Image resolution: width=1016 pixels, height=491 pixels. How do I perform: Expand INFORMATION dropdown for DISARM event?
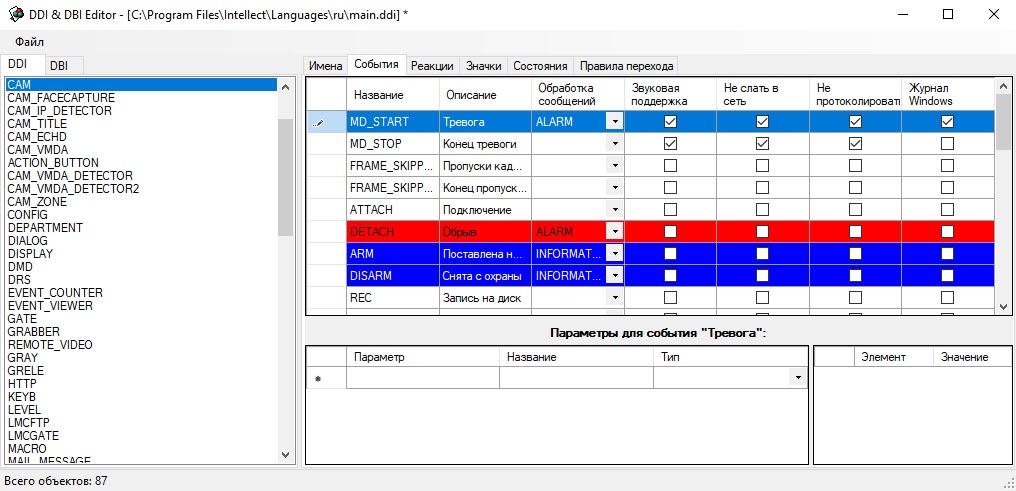click(615, 275)
